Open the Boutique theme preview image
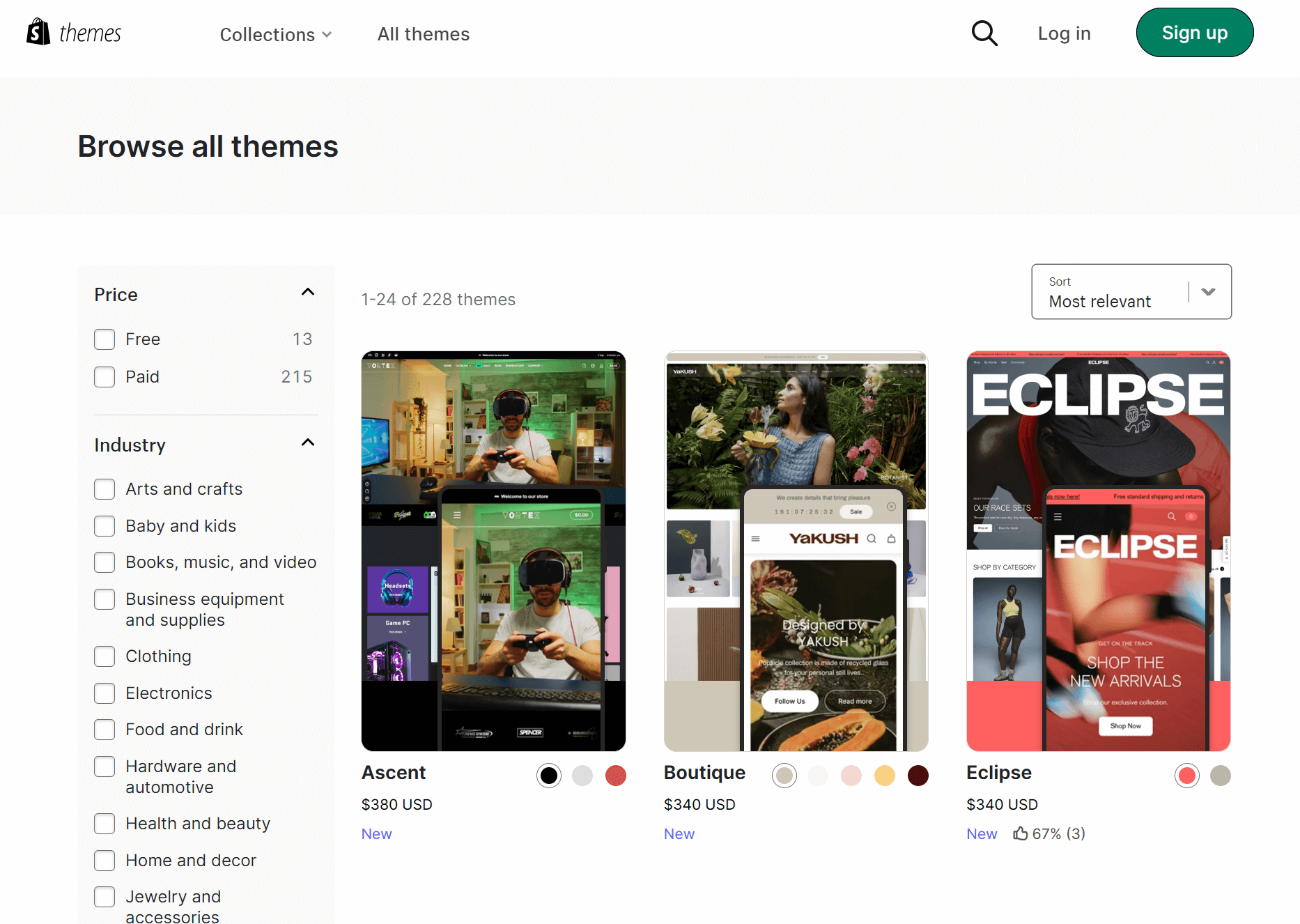Image resolution: width=1300 pixels, height=924 pixels. click(x=796, y=551)
